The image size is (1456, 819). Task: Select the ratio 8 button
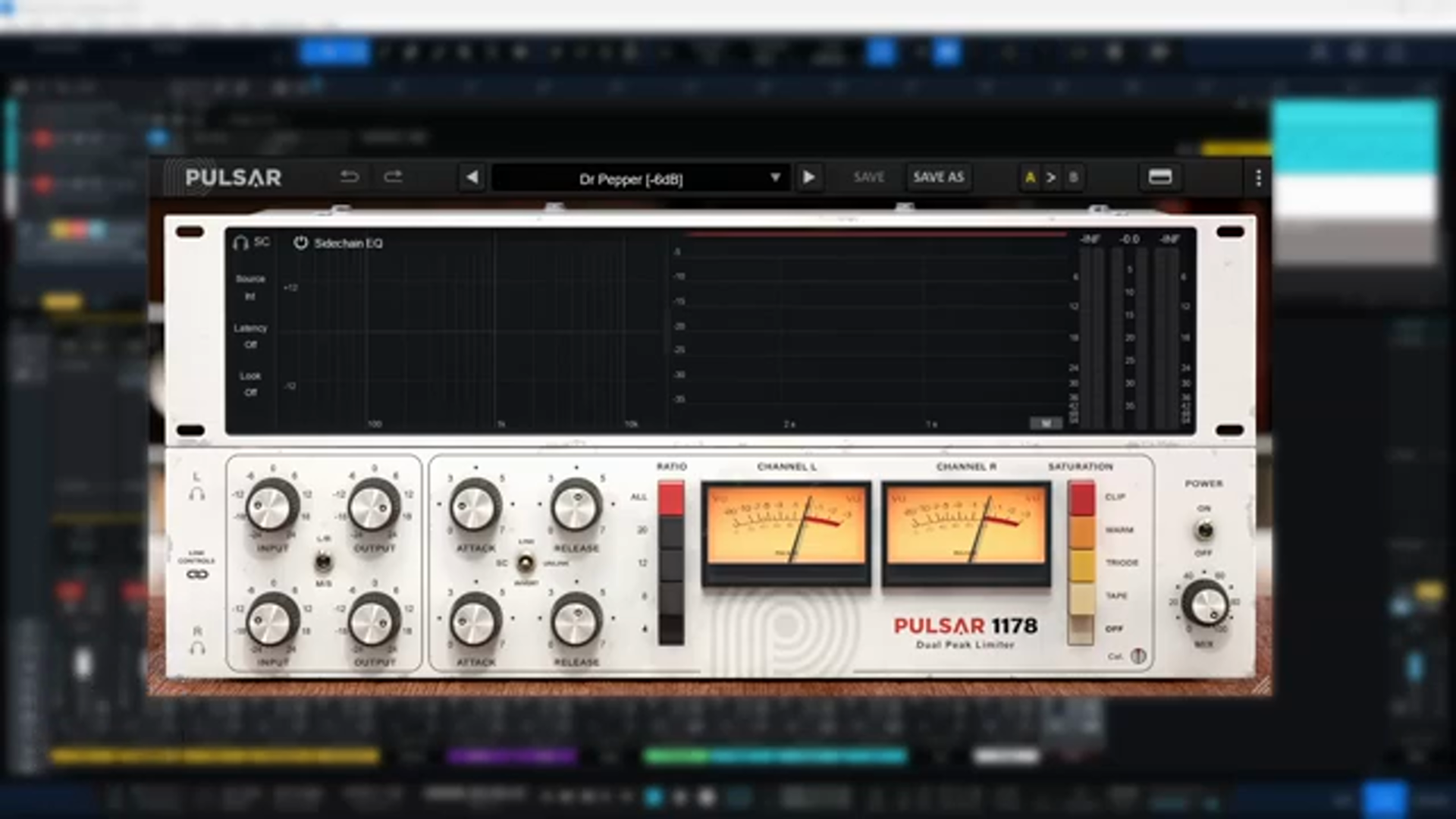671,597
